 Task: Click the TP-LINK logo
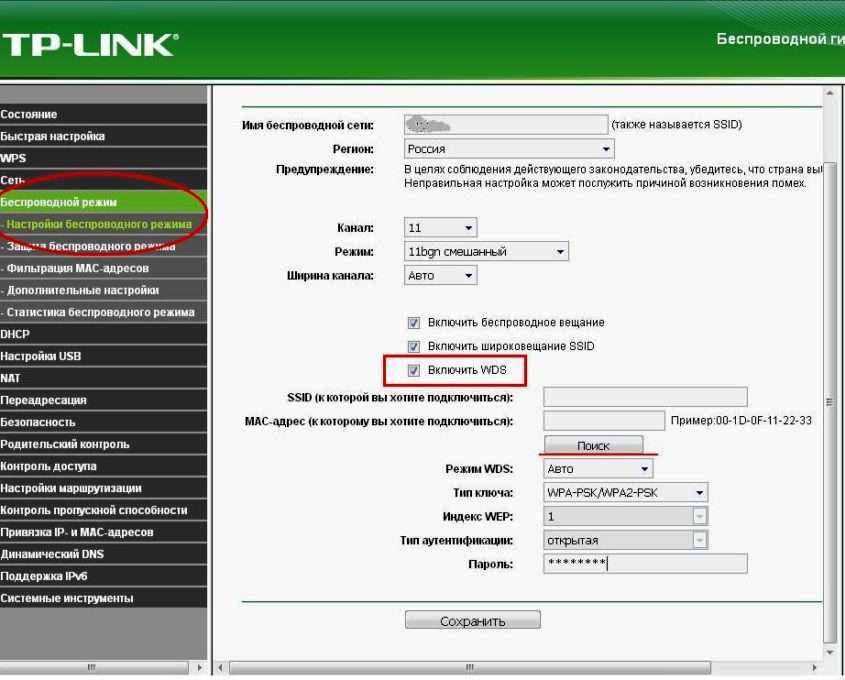[90, 42]
